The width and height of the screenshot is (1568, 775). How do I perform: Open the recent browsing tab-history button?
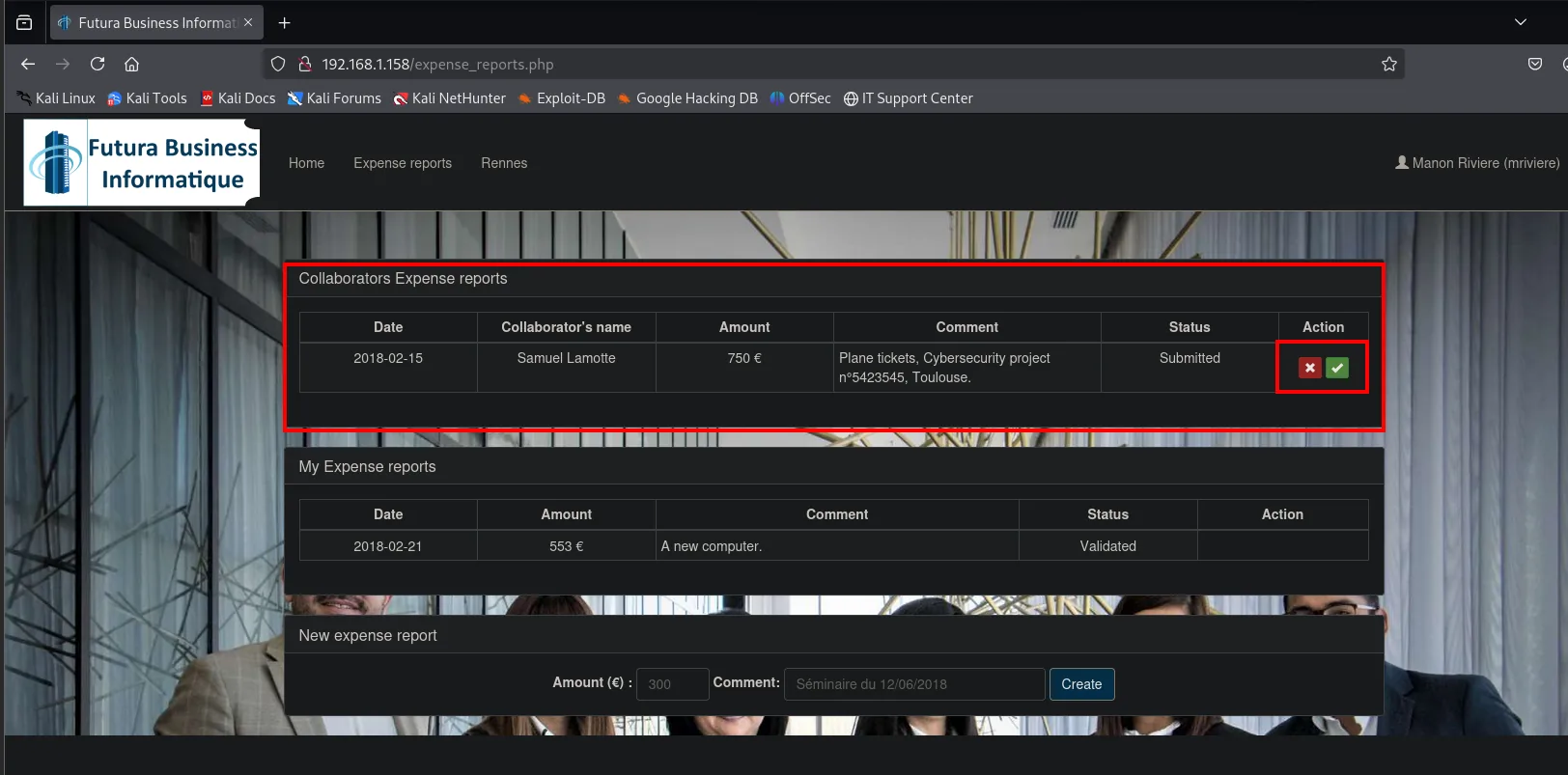[x=24, y=22]
